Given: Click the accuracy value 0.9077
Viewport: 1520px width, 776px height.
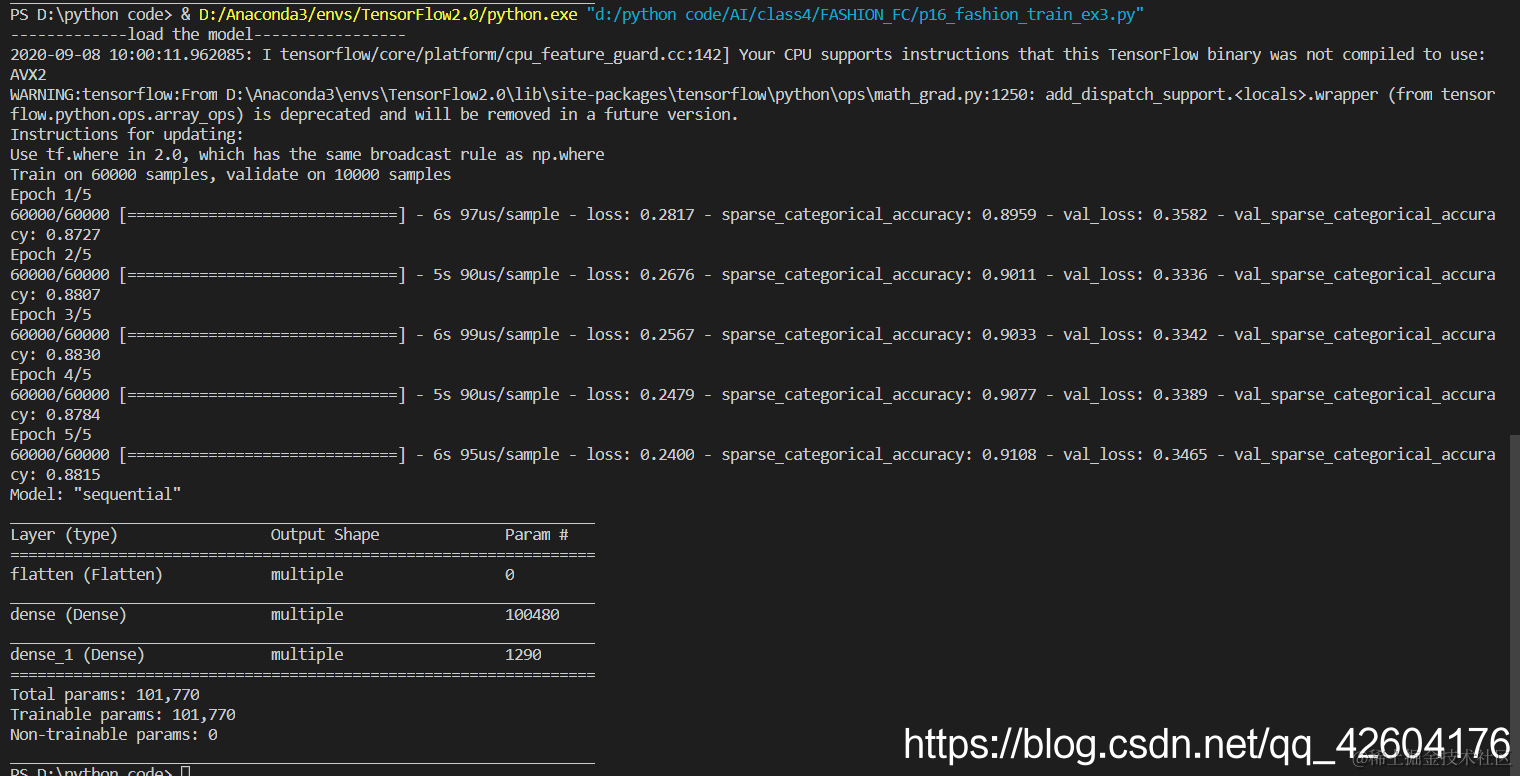Looking at the screenshot, I should pyautogui.click(x=1009, y=394).
